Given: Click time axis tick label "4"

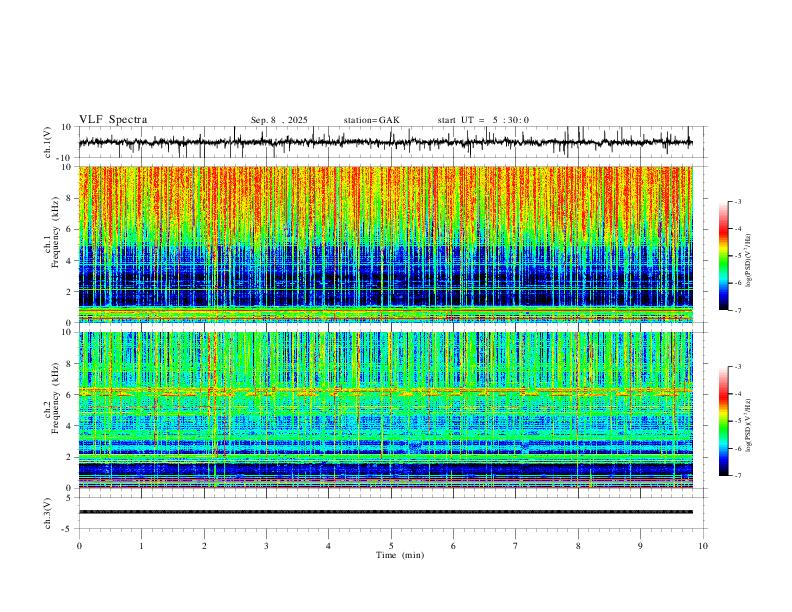Looking at the screenshot, I should coord(328,546).
